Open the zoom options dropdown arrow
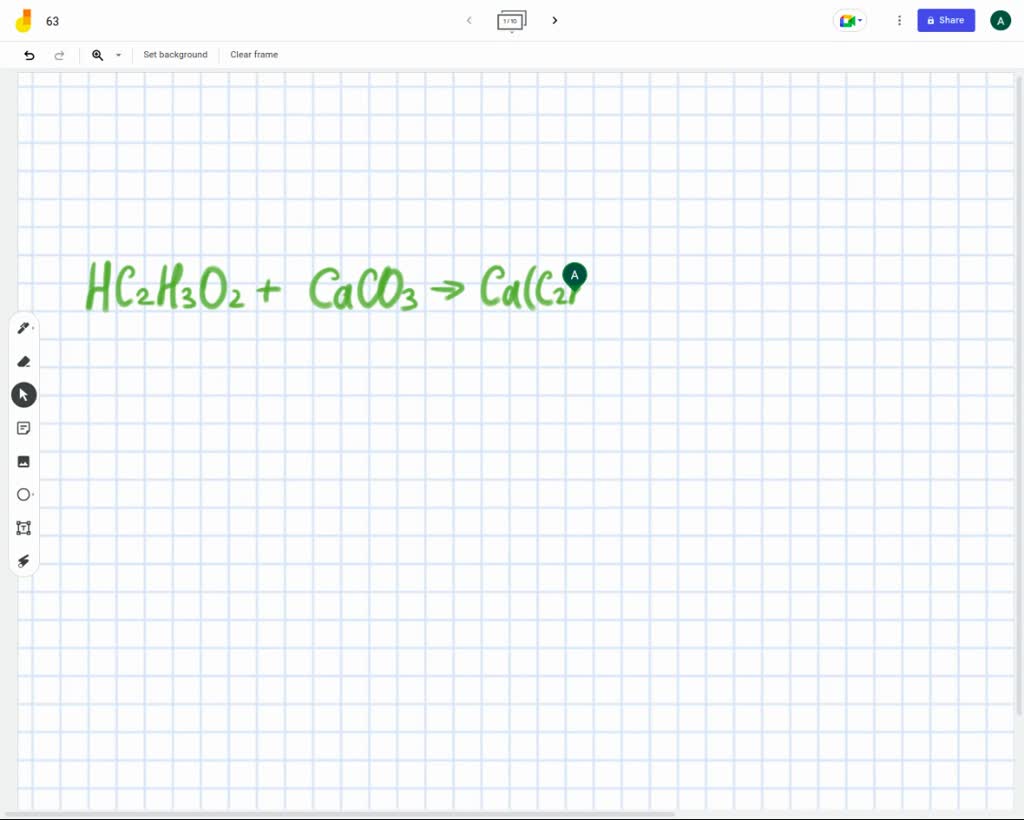 tap(118, 55)
